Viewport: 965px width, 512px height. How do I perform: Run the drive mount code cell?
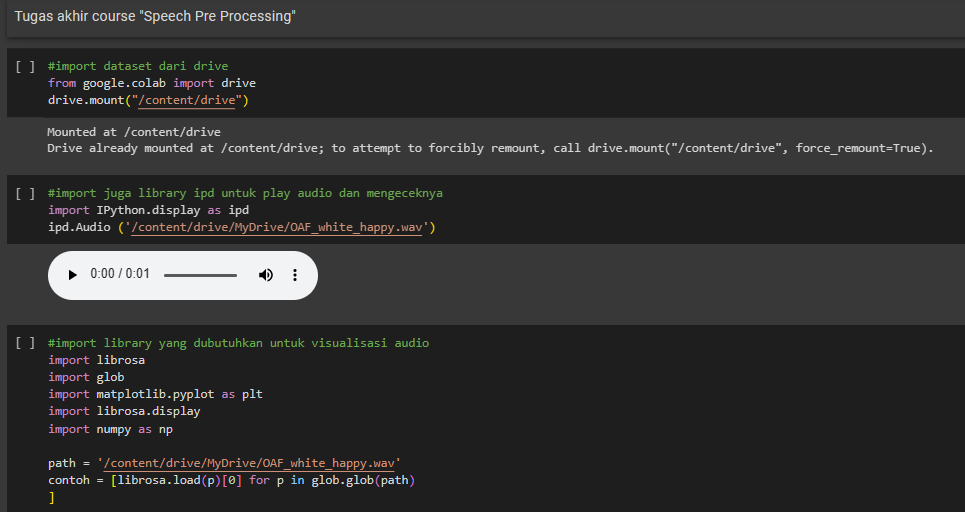tap(25, 67)
